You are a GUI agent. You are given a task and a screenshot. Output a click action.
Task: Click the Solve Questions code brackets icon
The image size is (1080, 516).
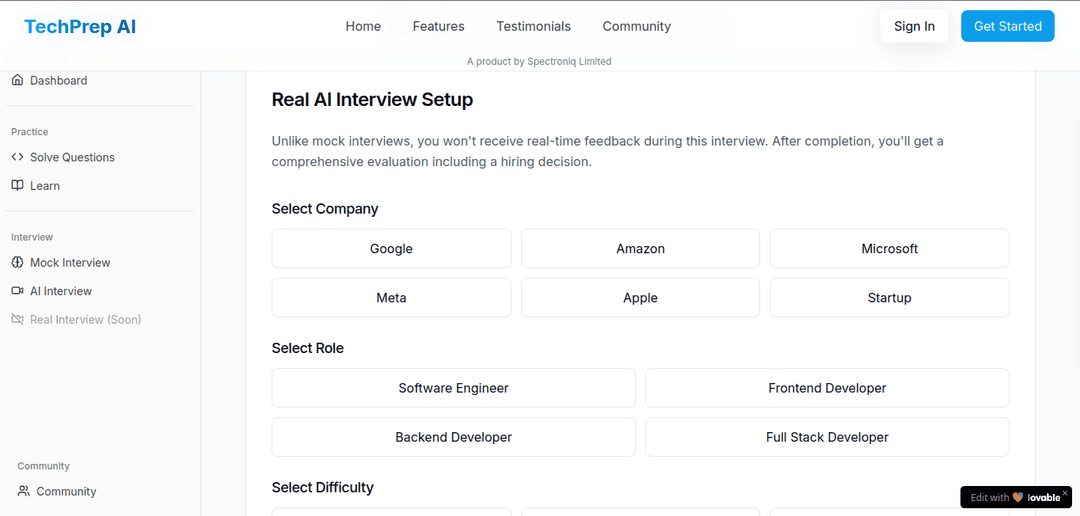[x=17, y=157]
